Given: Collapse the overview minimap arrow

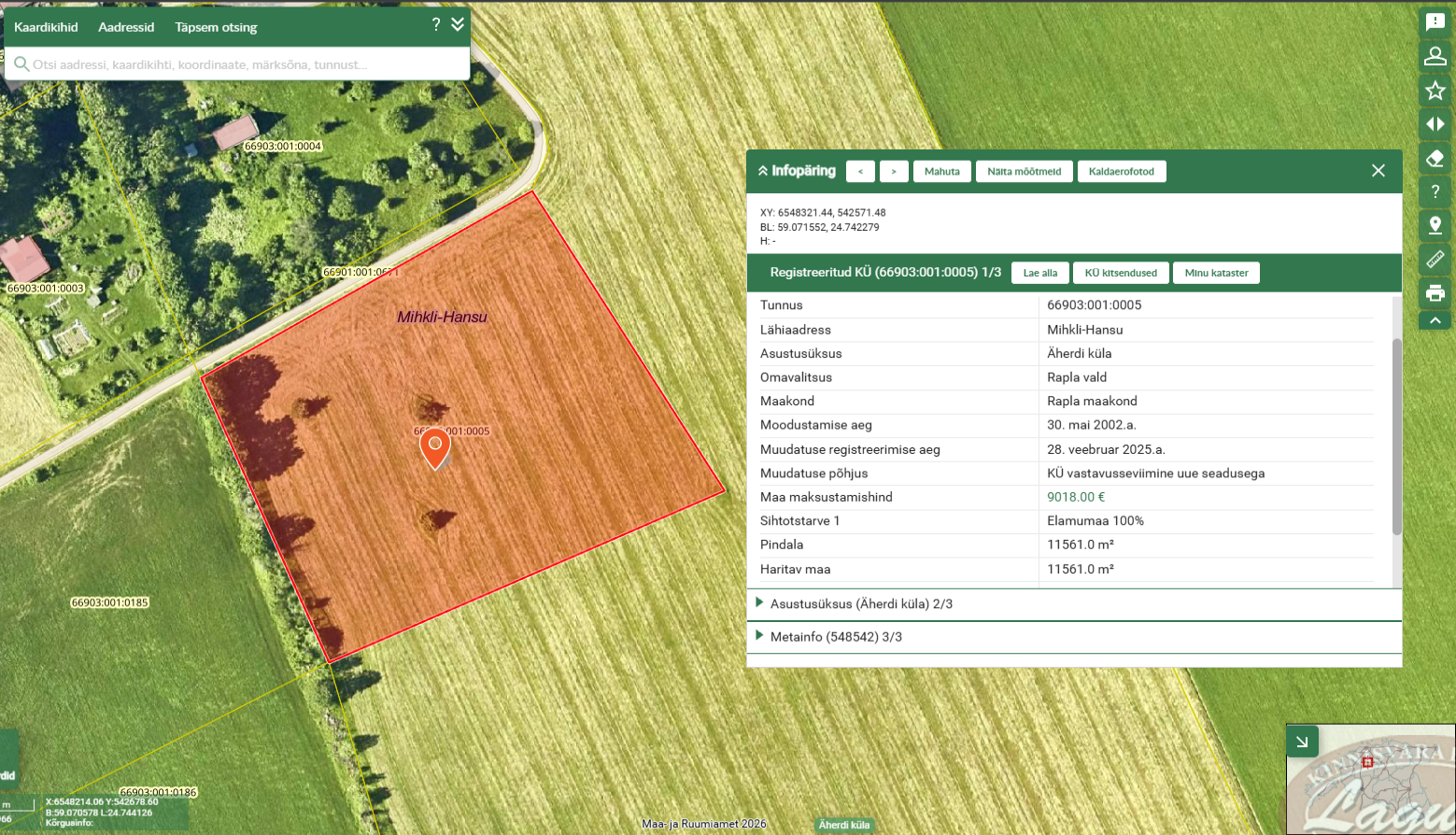Looking at the screenshot, I should 1302,743.
